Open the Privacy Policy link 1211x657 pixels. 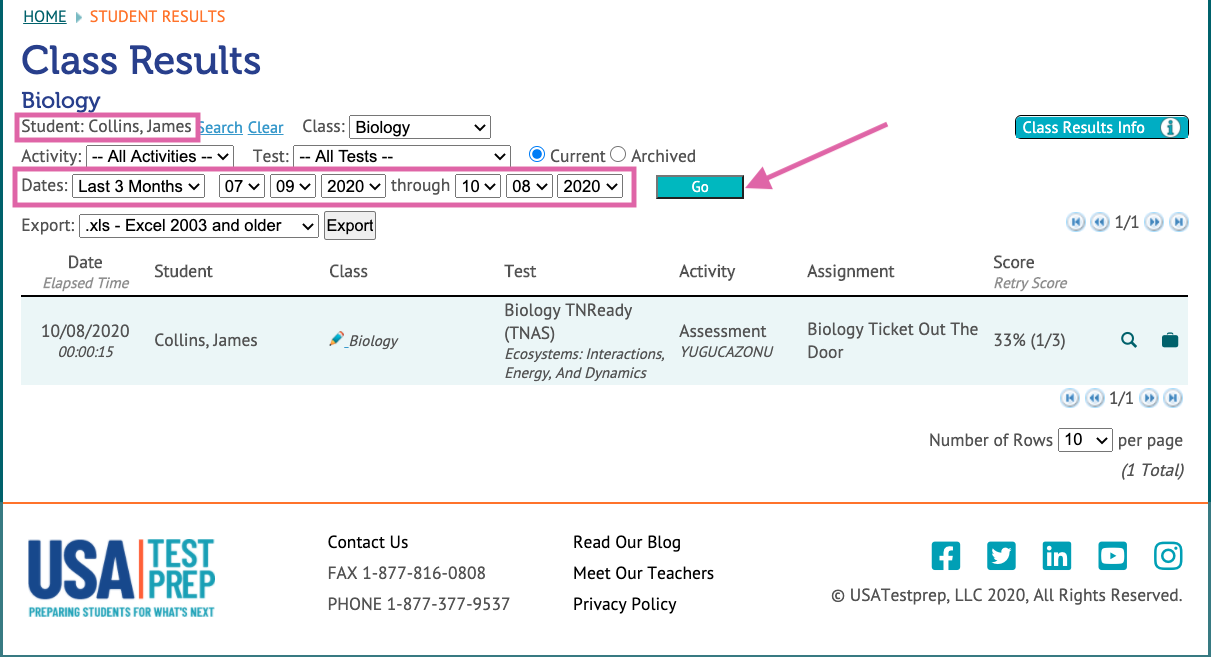point(625,604)
